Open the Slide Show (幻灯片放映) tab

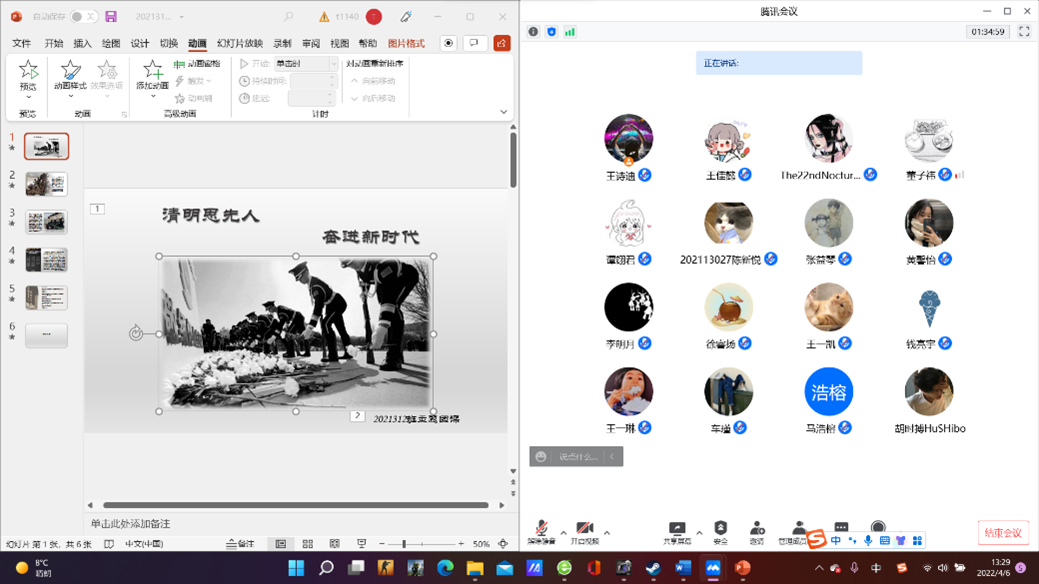click(x=239, y=44)
